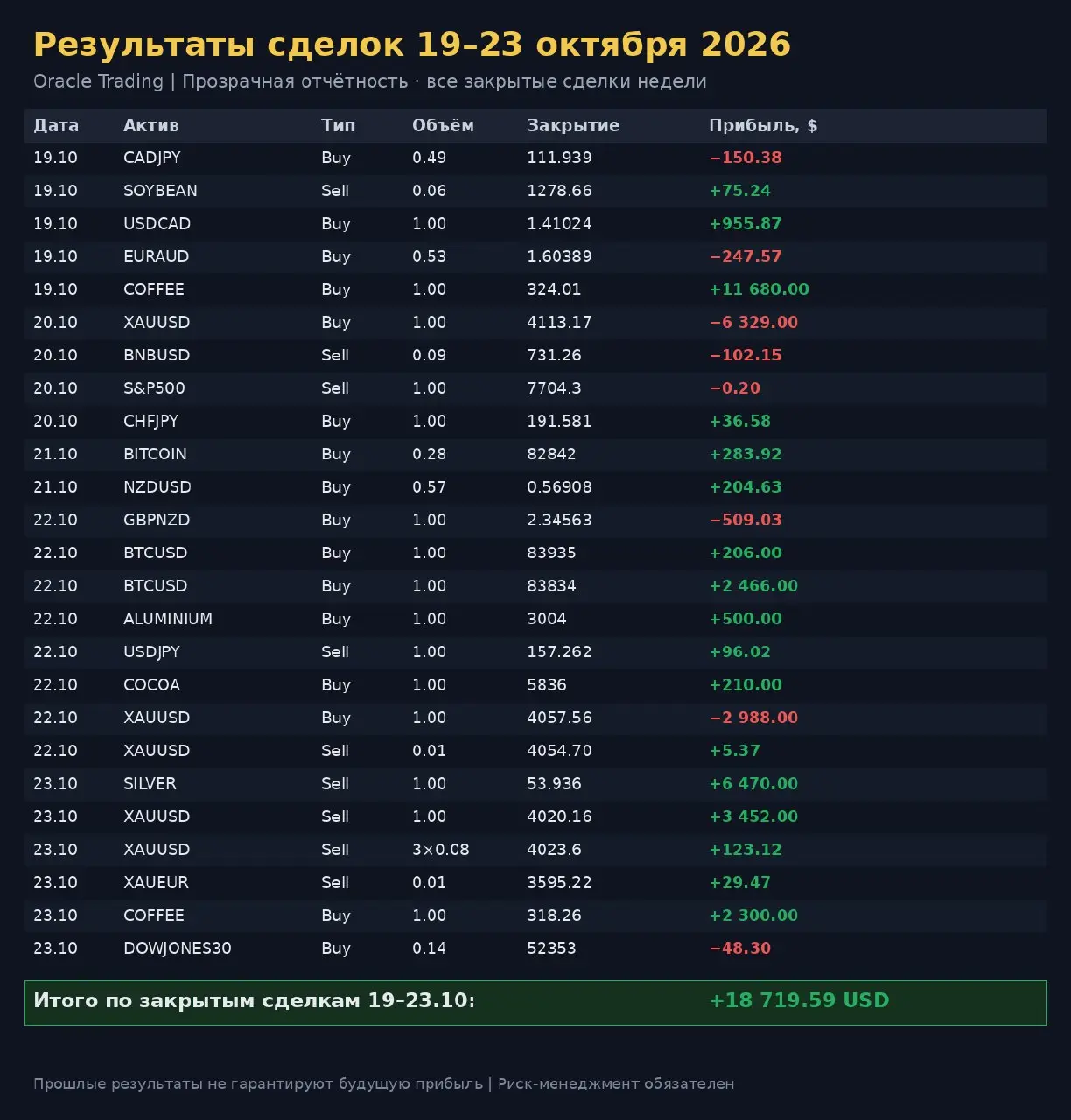Click the loss value −6 329.00
This screenshot has height=1120, width=1071.
click(753, 322)
